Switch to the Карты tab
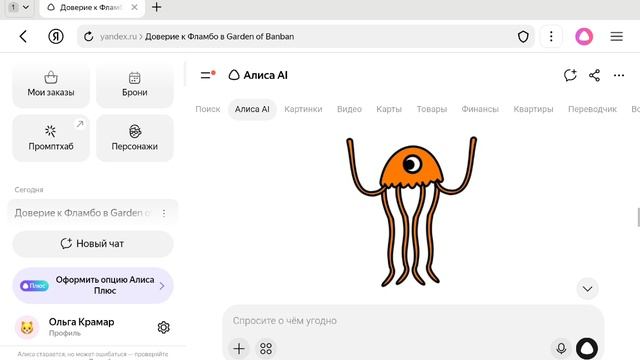 389,109
